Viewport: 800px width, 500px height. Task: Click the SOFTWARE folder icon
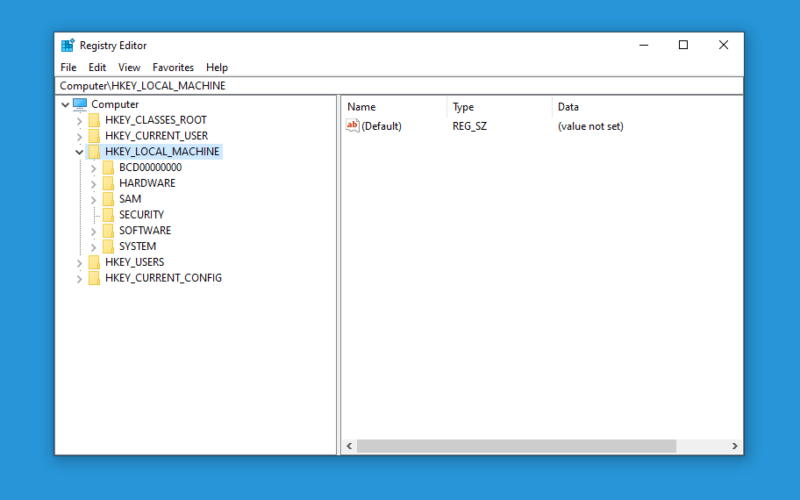point(108,231)
